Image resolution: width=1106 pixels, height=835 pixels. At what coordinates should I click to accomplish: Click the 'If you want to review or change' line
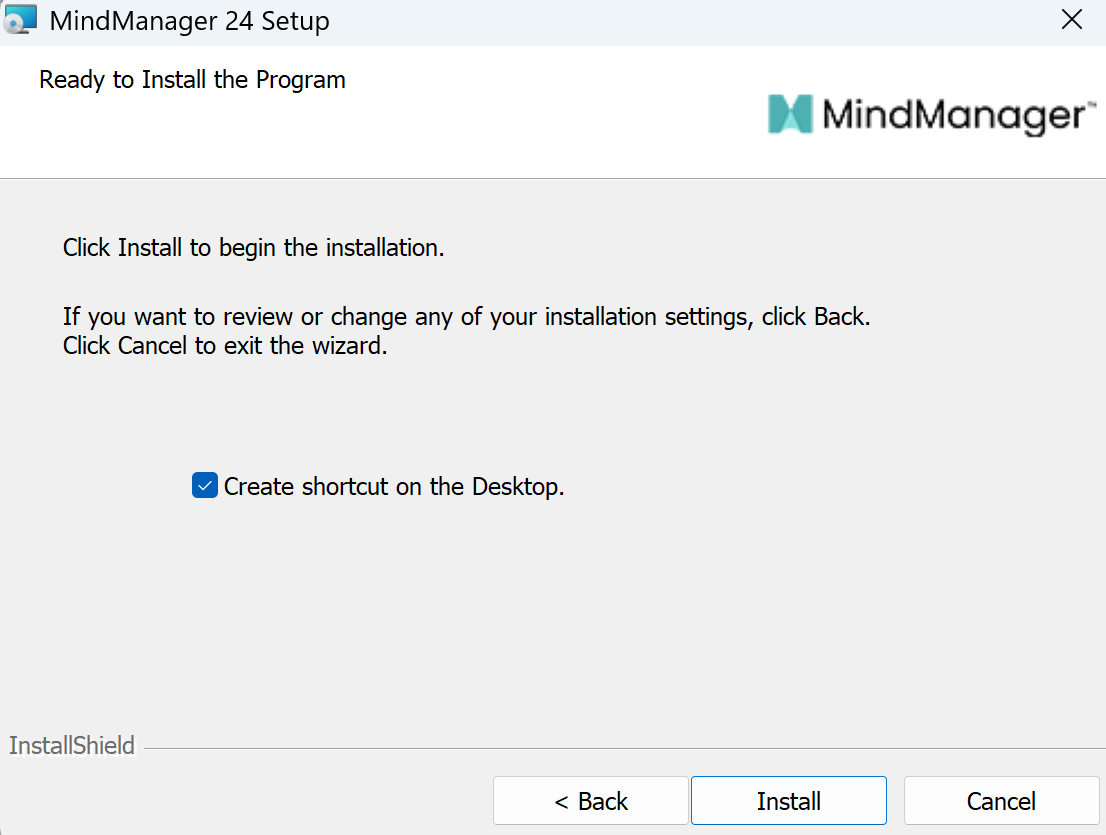tap(466, 318)
